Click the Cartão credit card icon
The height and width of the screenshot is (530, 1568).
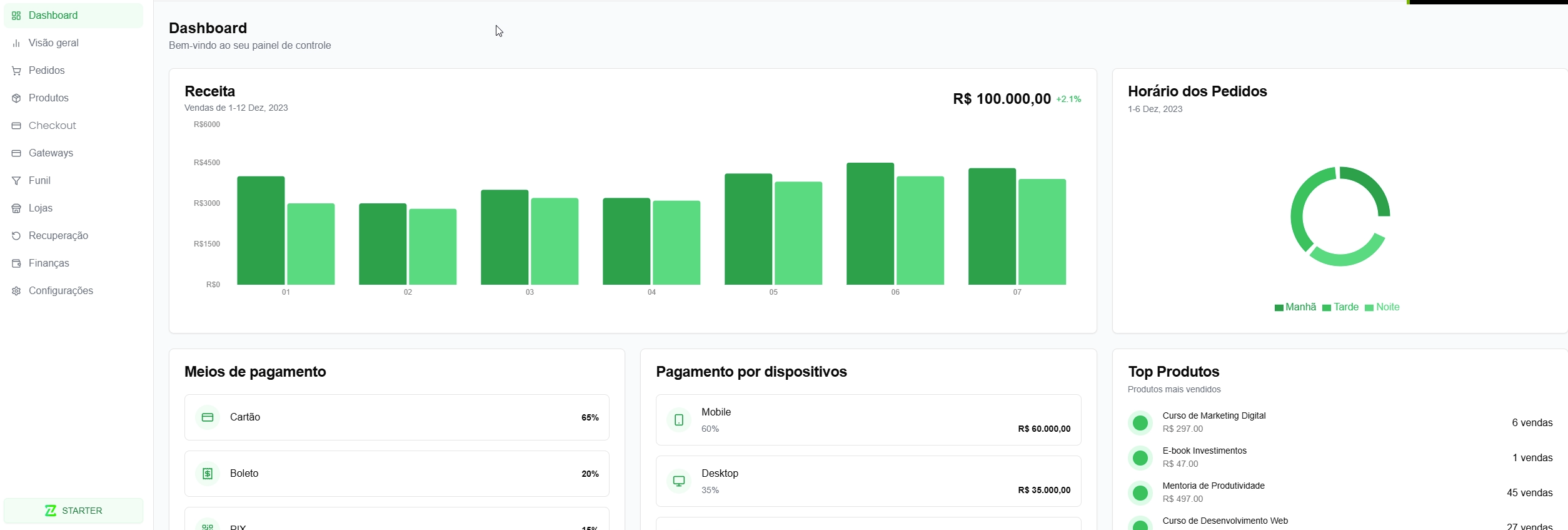tap(208, 417)
